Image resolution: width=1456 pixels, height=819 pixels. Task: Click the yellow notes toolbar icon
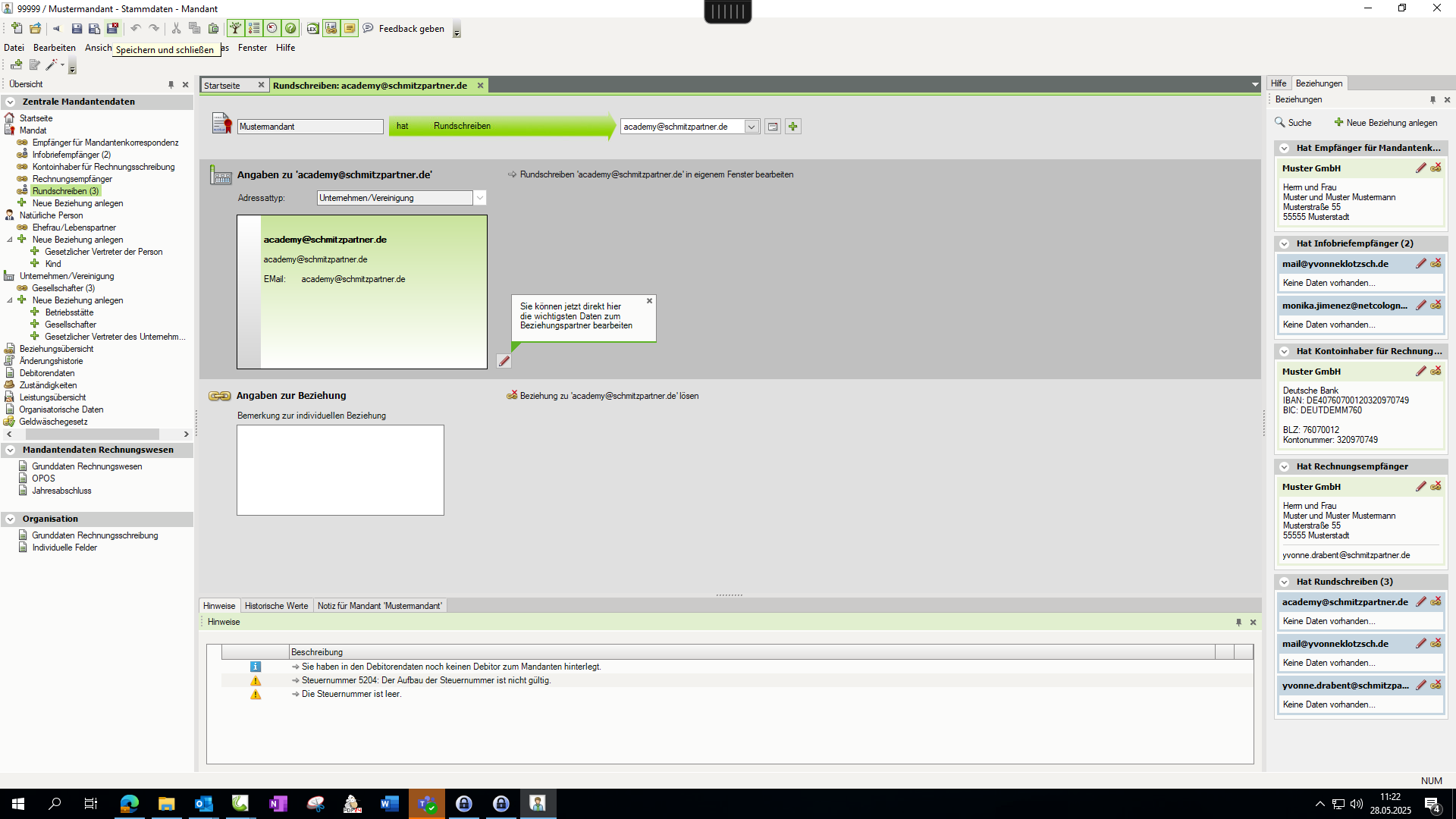350,29
